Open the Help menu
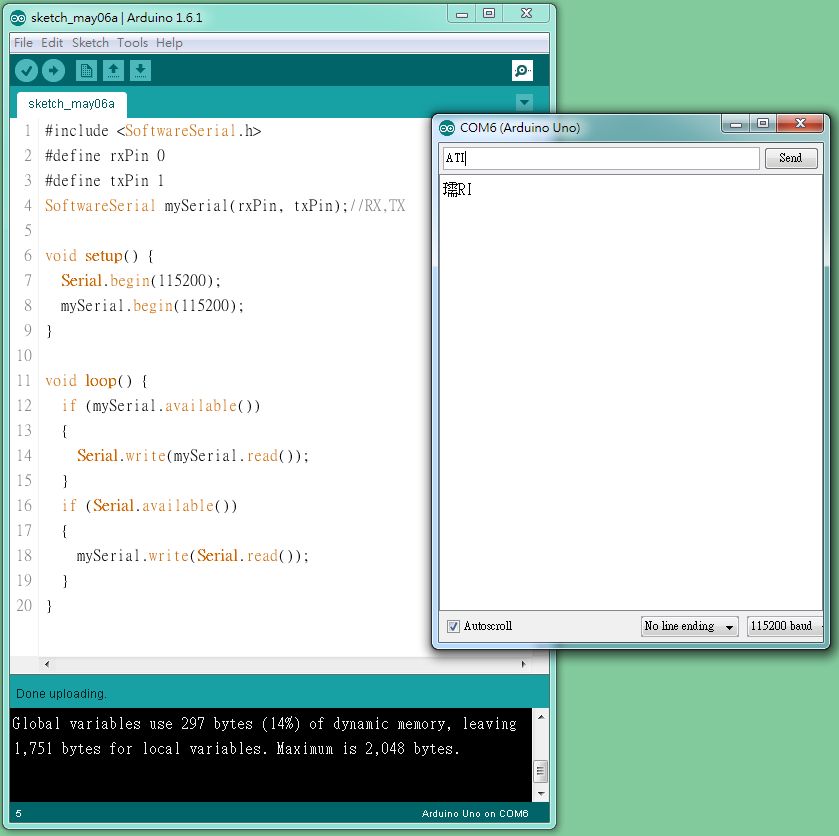 coord(169,43)
